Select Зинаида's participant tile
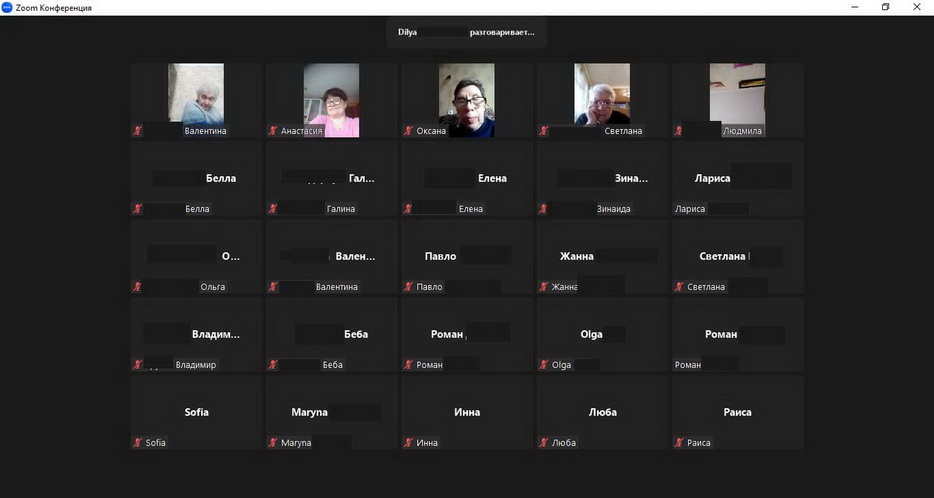Image resolution: width=934 pixels, height=498 pixels. (x=601, y=180)
